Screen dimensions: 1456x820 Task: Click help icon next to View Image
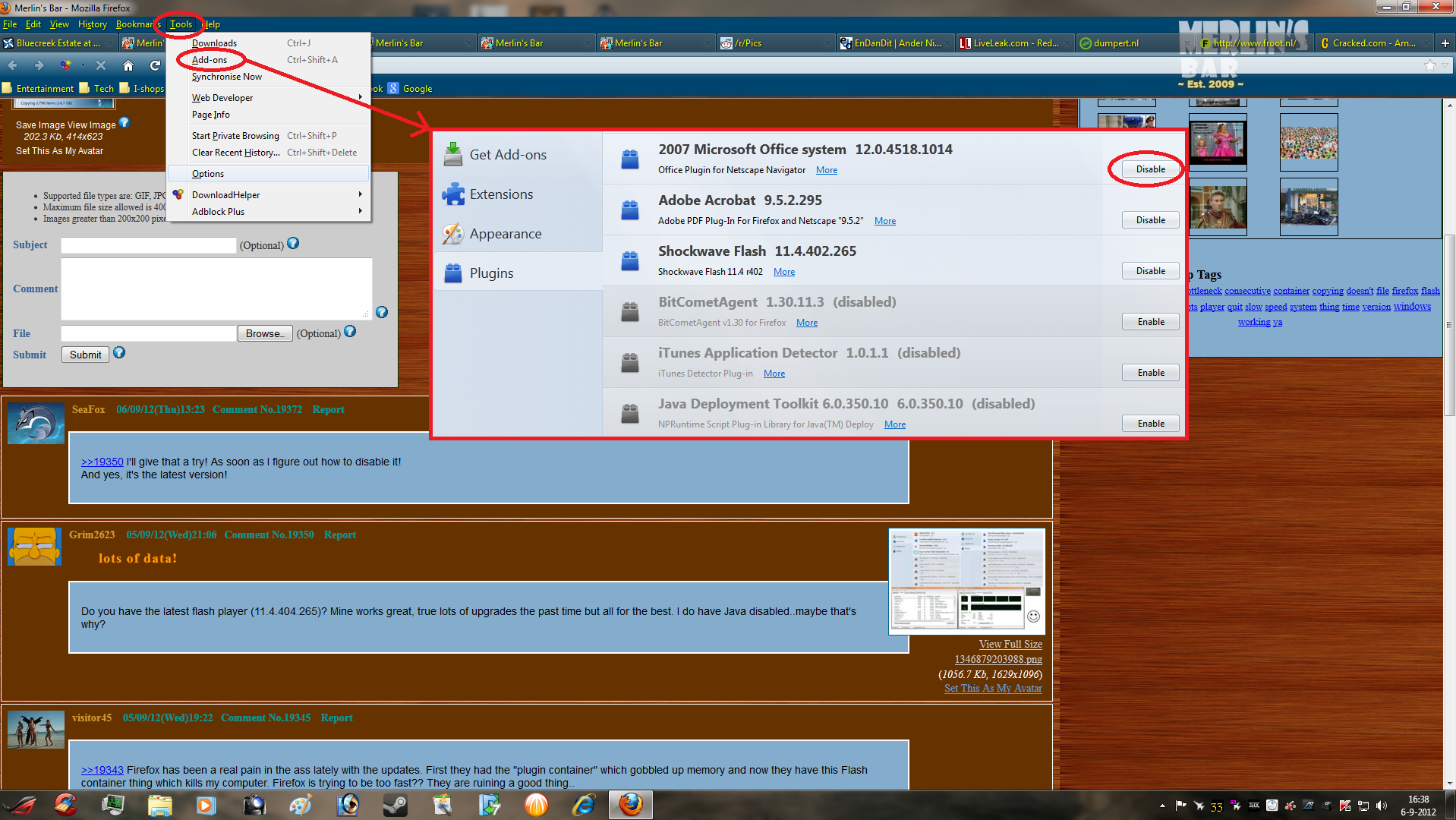tap(124, 122)
